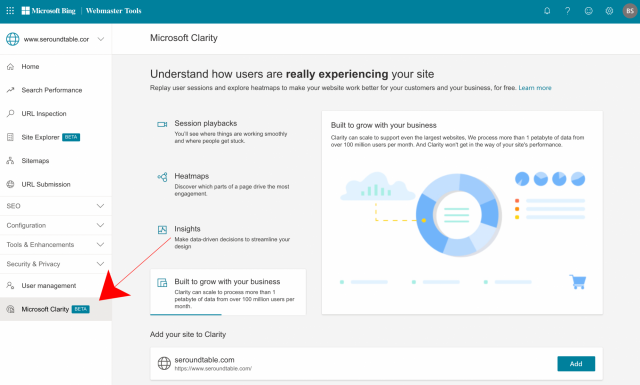
Task: Click the BETA badge beside Microsoft Clarity
Action: (x=80, y=309)
